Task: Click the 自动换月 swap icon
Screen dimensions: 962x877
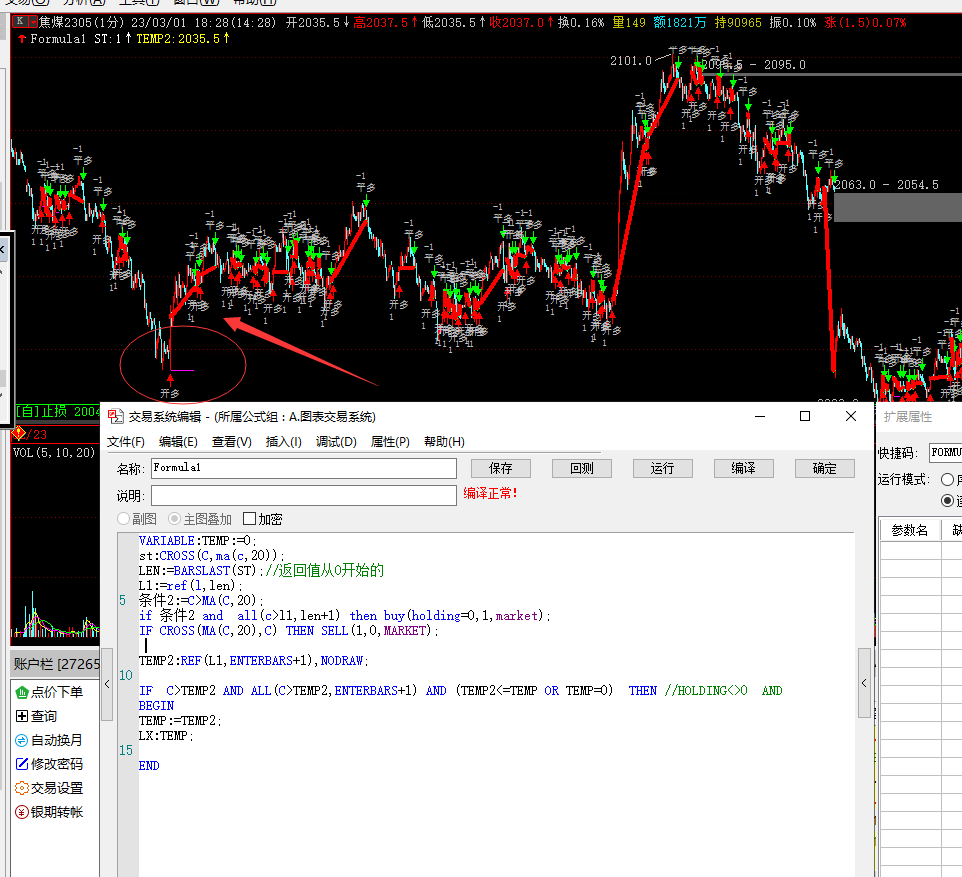Action: pyautogui.click(x=21, y=740)
